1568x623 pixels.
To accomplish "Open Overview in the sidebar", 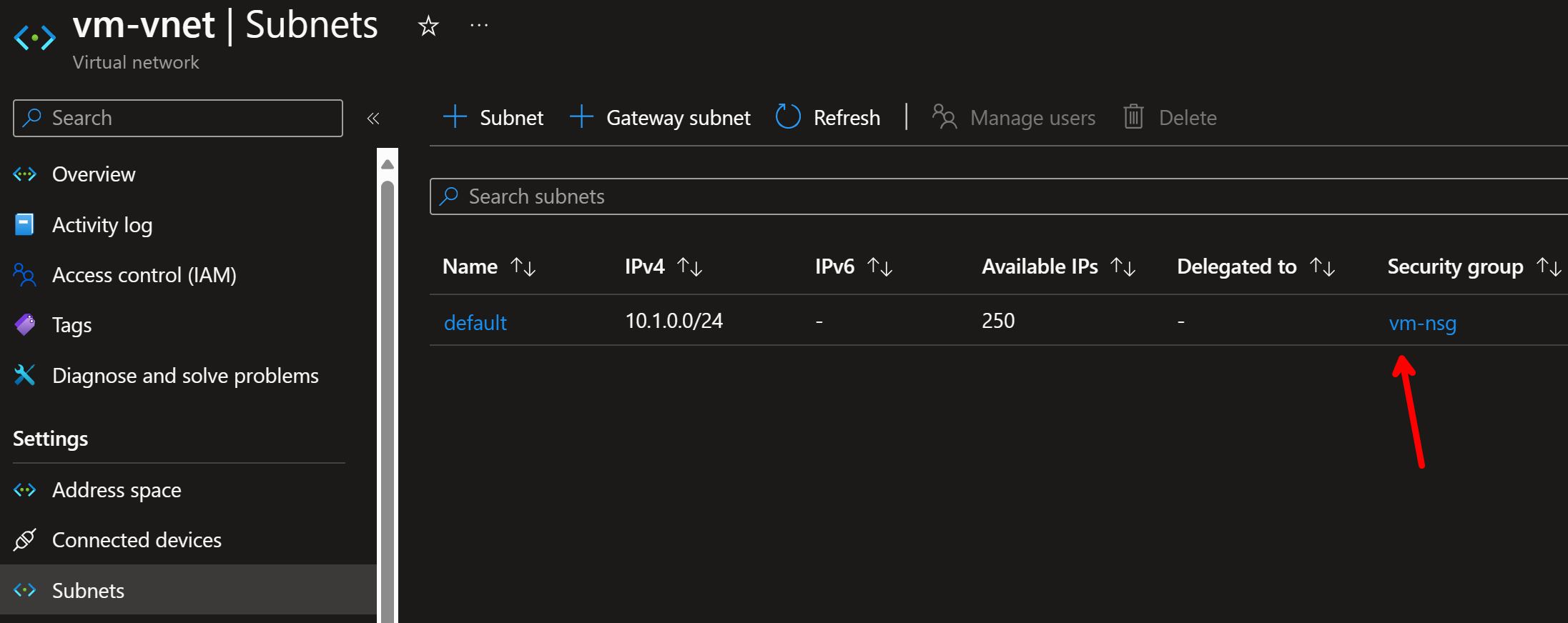I will tap(94, 174).
